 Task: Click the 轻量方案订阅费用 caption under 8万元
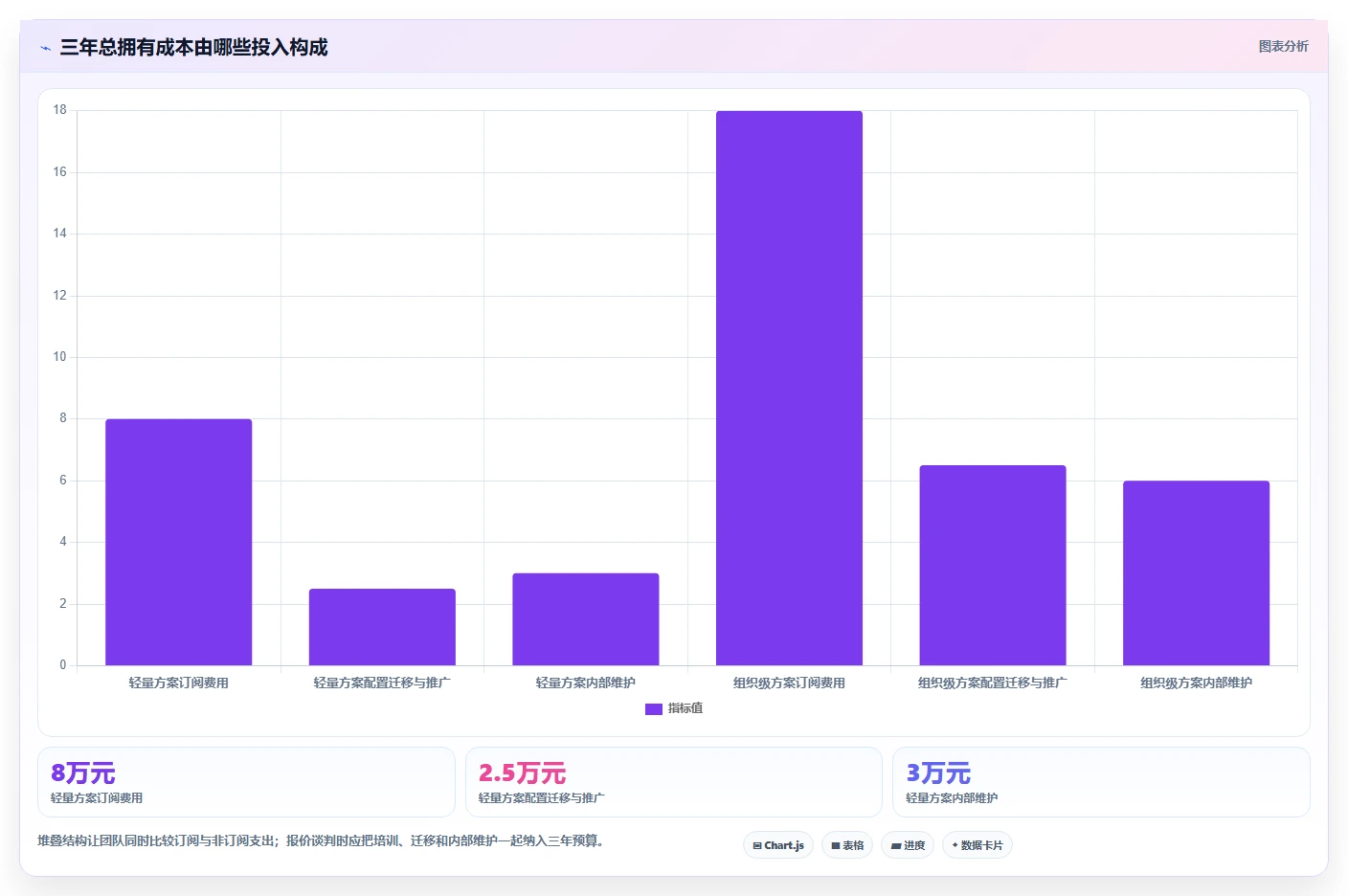[x=97, y=797]
